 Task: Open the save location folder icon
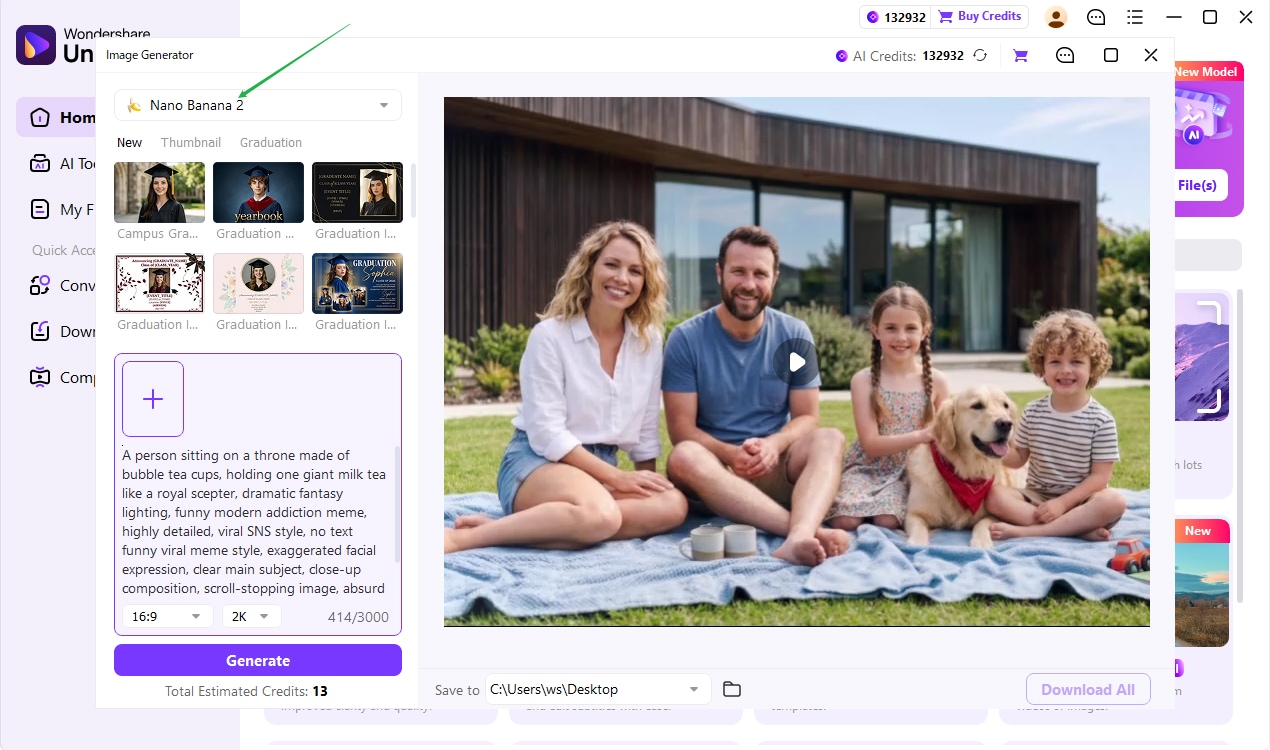pos(732,689)
